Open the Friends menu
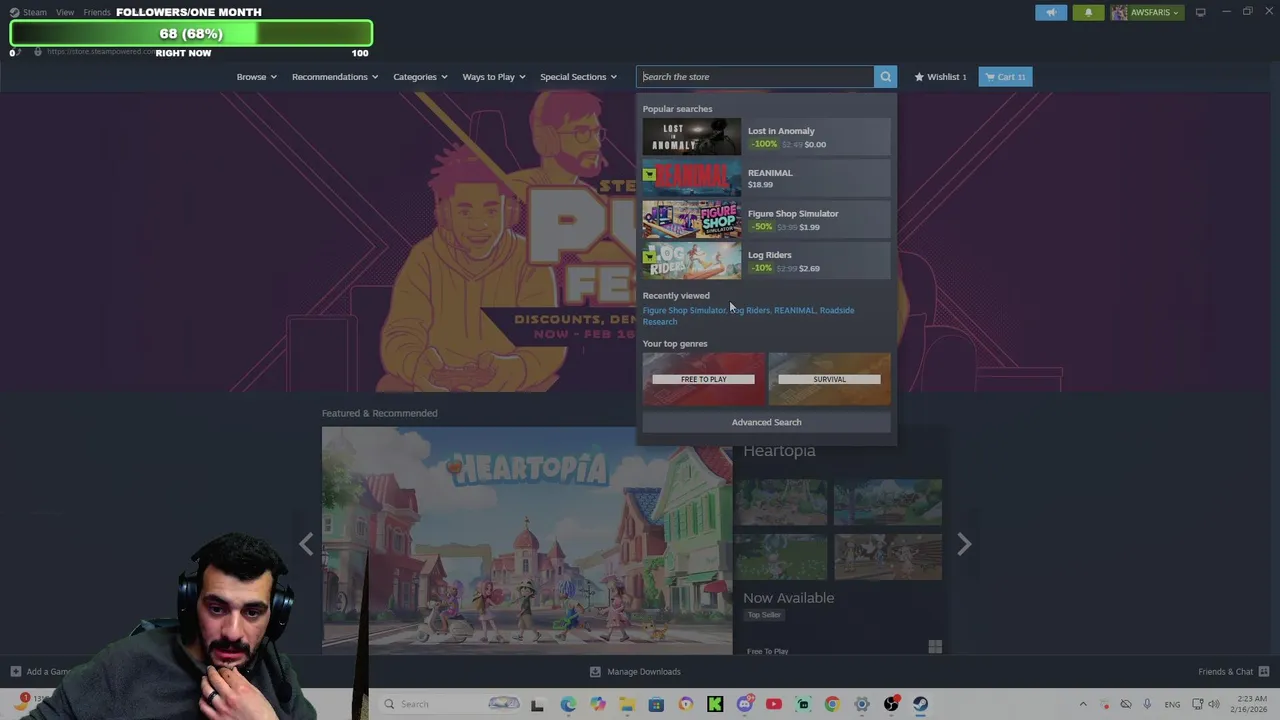 point(97,12)
